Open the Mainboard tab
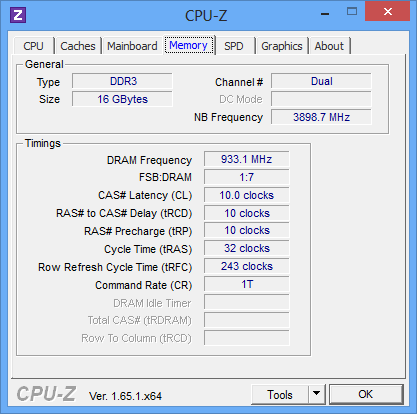 pos(132,46)
